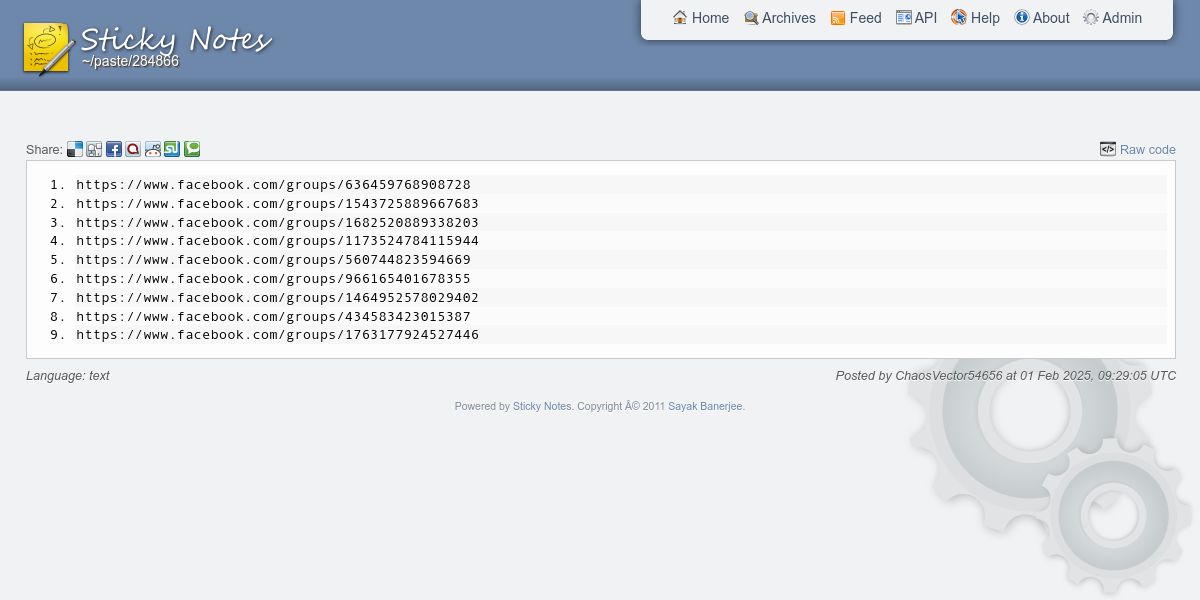Share the paste on Reddit
The width and height of the screenshot is (1200, 600).
153,150
